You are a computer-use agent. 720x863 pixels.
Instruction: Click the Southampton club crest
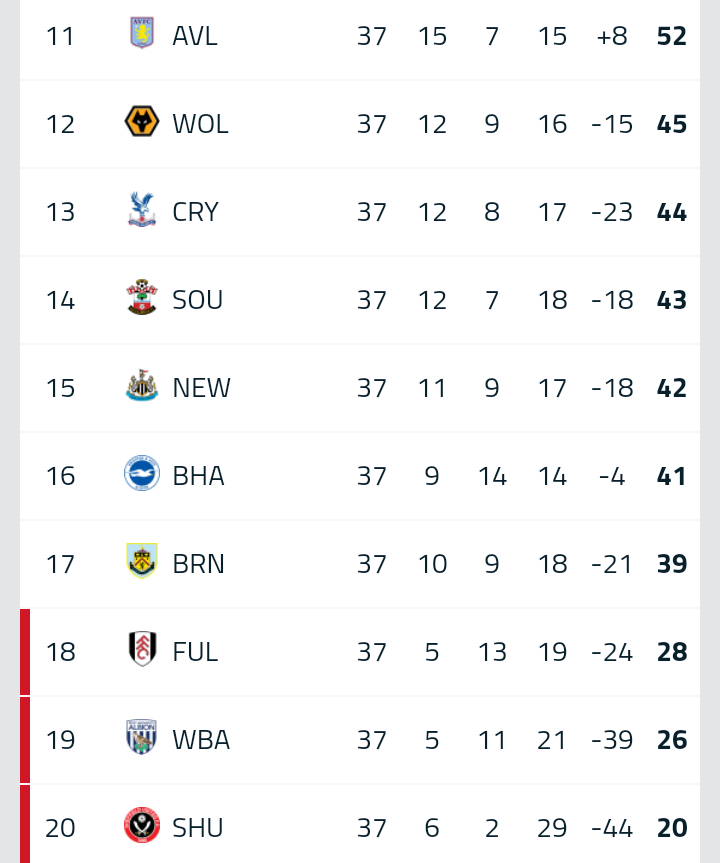click(x=142, y=299)
